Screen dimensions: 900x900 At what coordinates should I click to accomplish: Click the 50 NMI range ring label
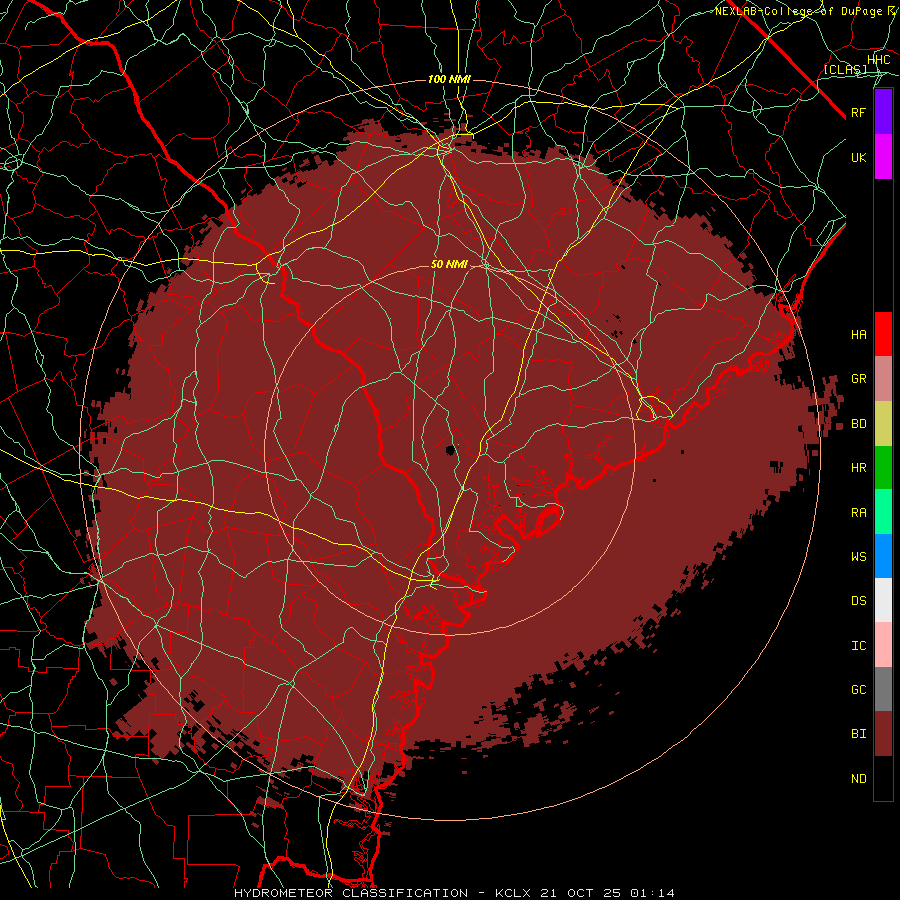[449, 264]
